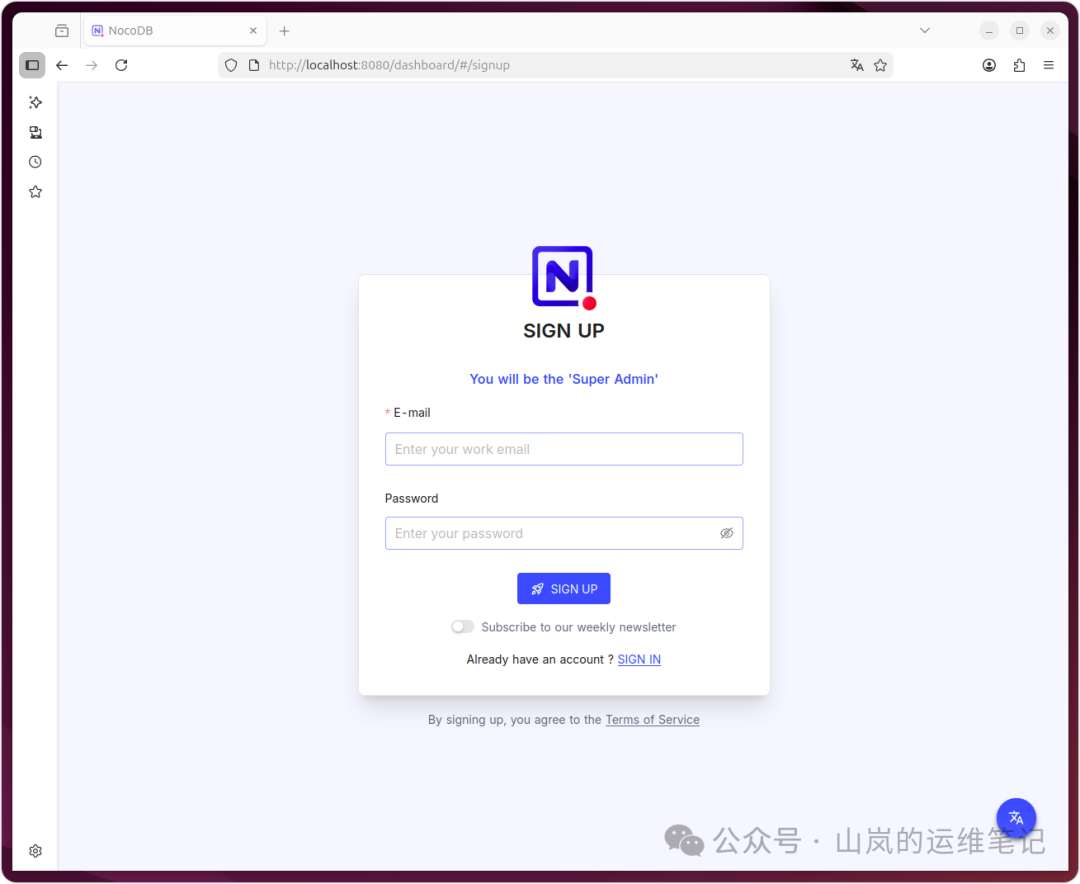This screenshot has width=1080, height=884.
Task: Open the shield tracking protection icon
Action: (x=231, y=64)
